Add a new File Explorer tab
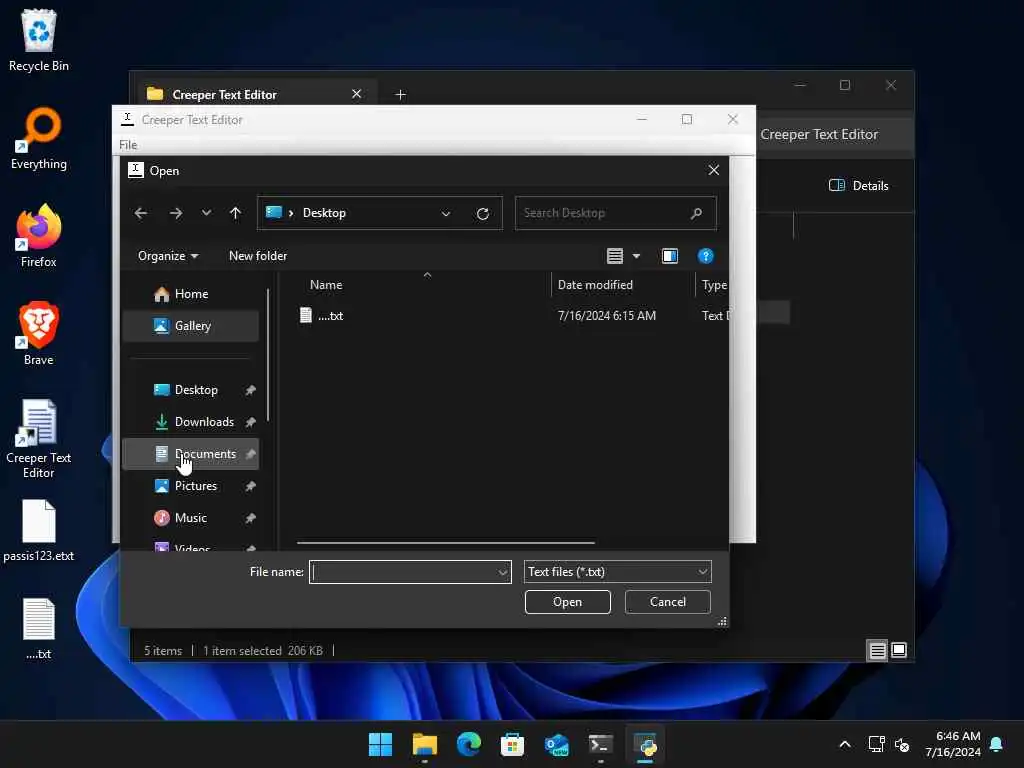Image resolution: width=1024 pixels, height=768 pixels. [400, 95]
